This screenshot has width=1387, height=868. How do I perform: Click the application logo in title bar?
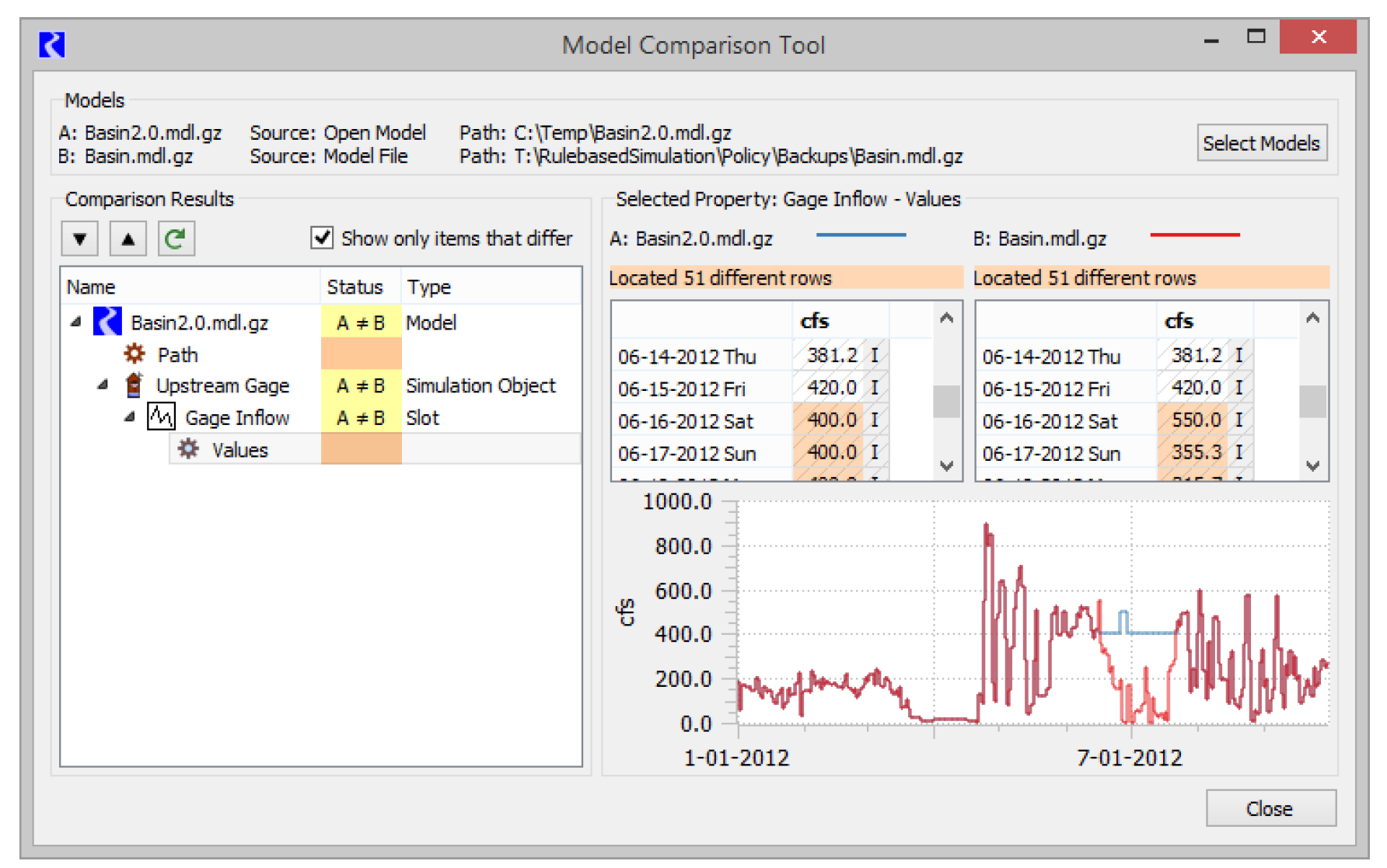click(52, 44)
